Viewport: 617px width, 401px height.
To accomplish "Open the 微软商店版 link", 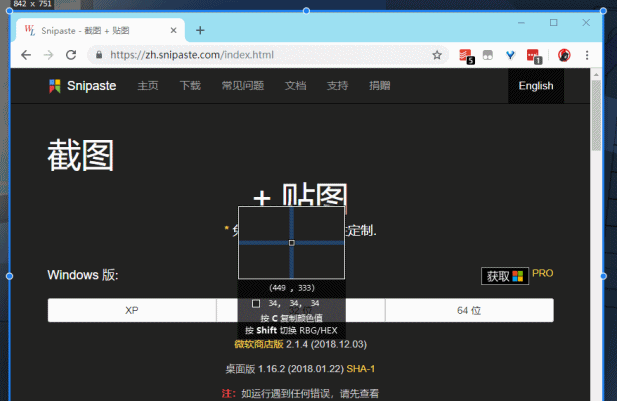I will point(259,344).
